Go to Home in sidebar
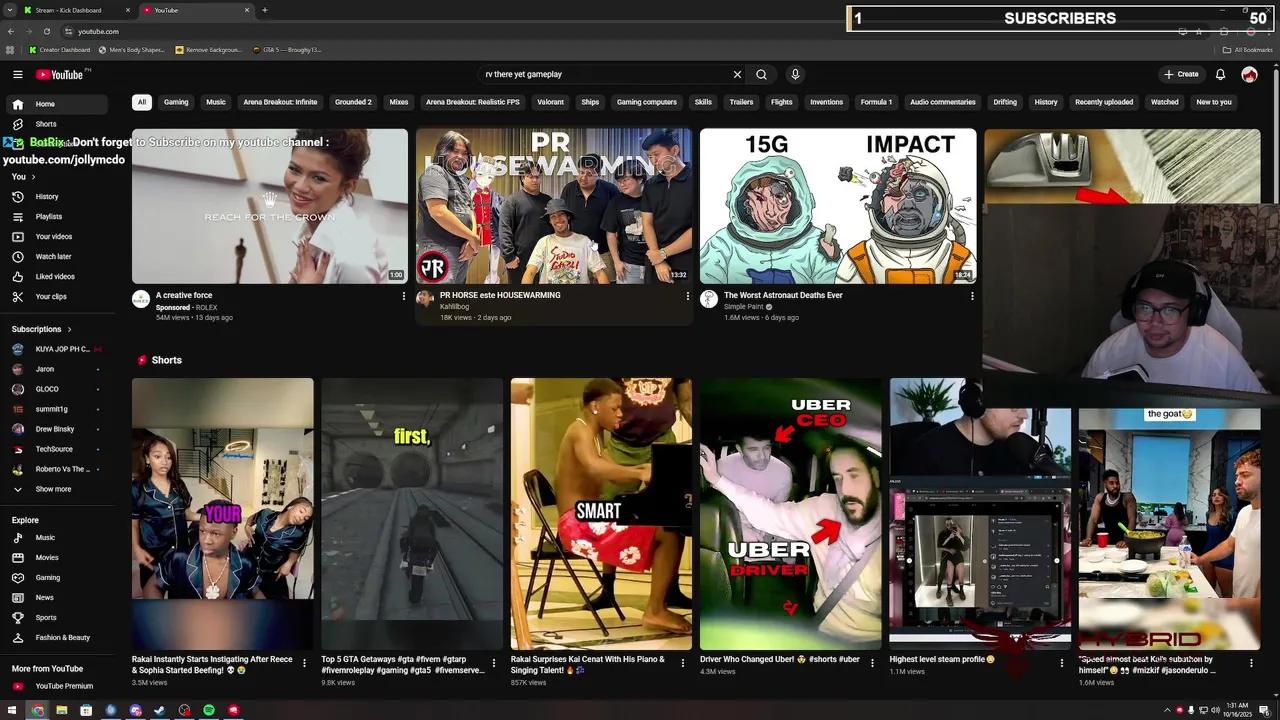 click(56, 104)
